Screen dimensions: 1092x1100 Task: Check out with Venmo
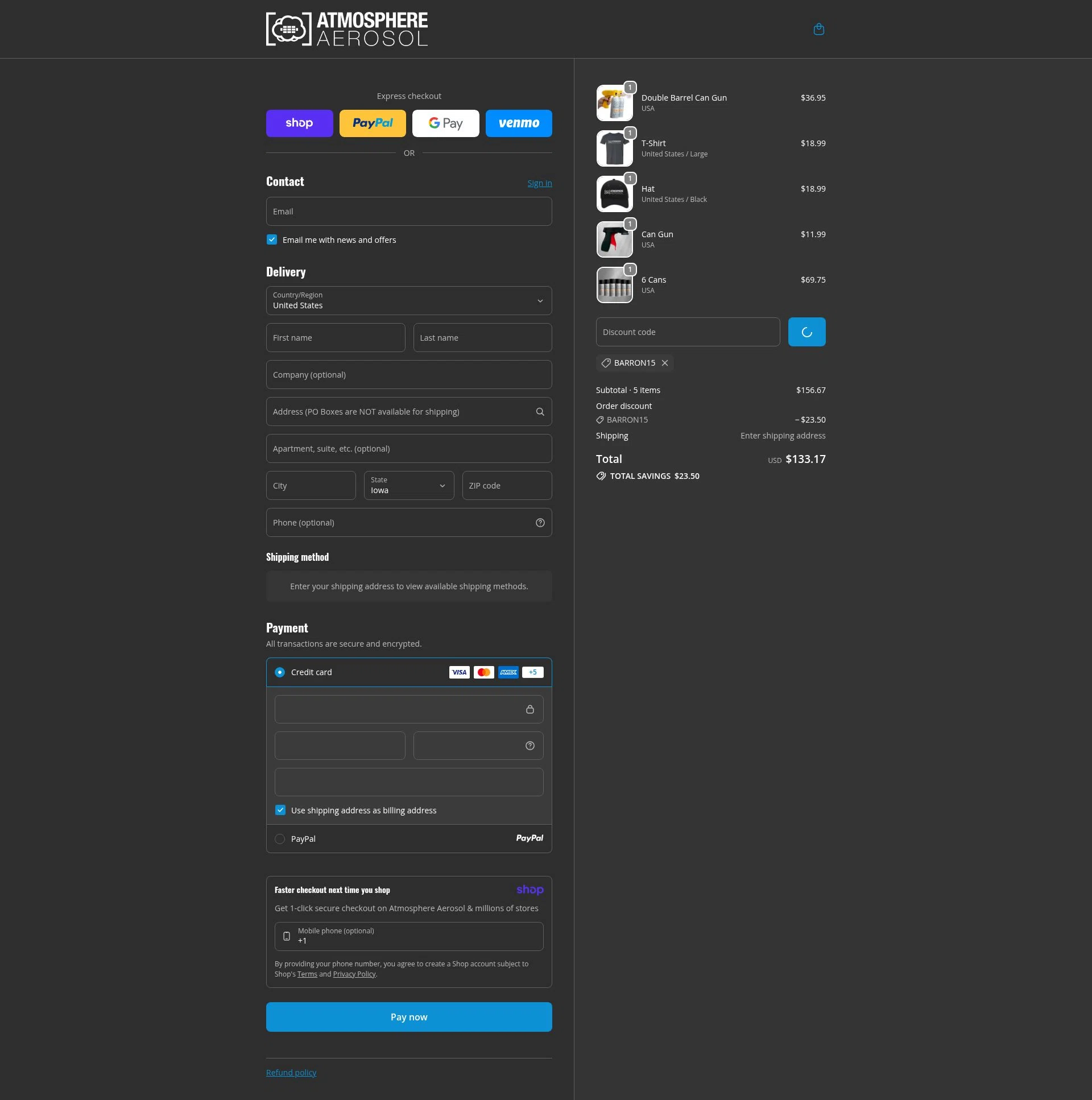[518, 123]
